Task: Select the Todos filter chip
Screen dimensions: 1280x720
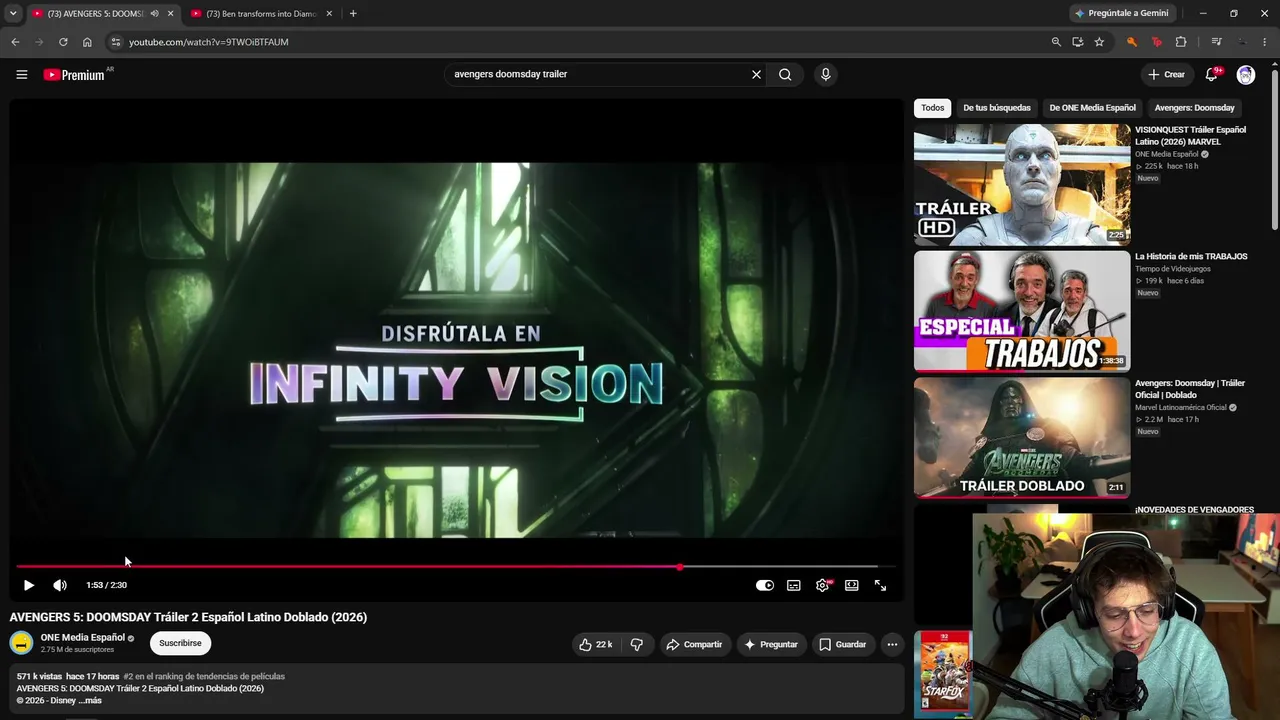Action: pyautogui.click(x=932, y=107)
